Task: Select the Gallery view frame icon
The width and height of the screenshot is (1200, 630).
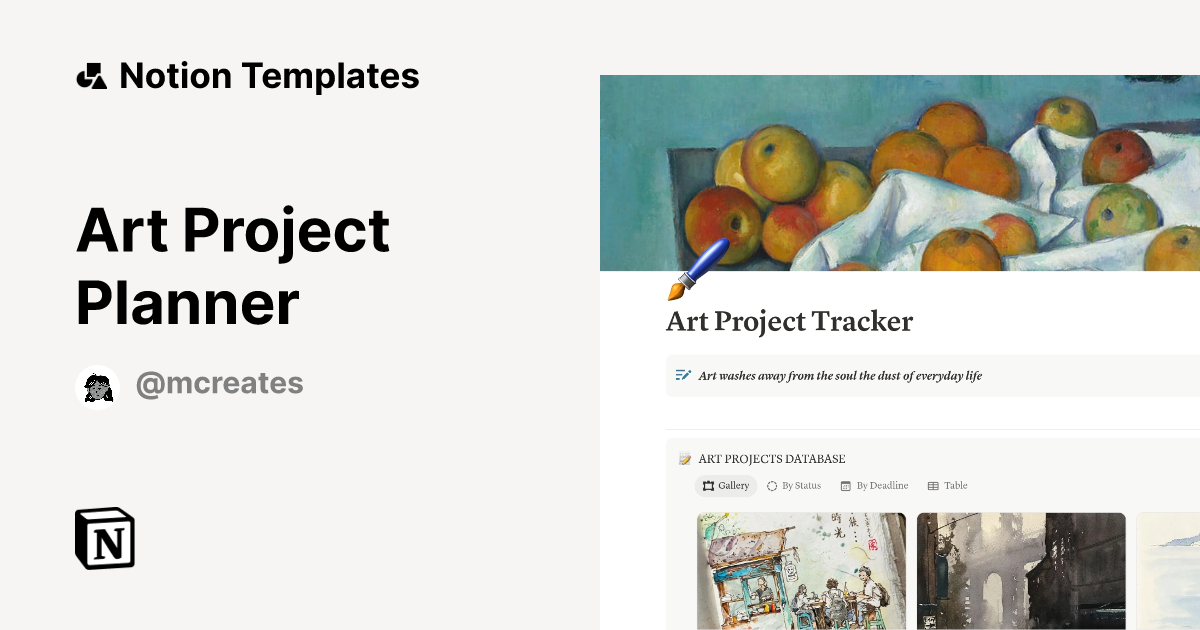Action: click(709, 486)
